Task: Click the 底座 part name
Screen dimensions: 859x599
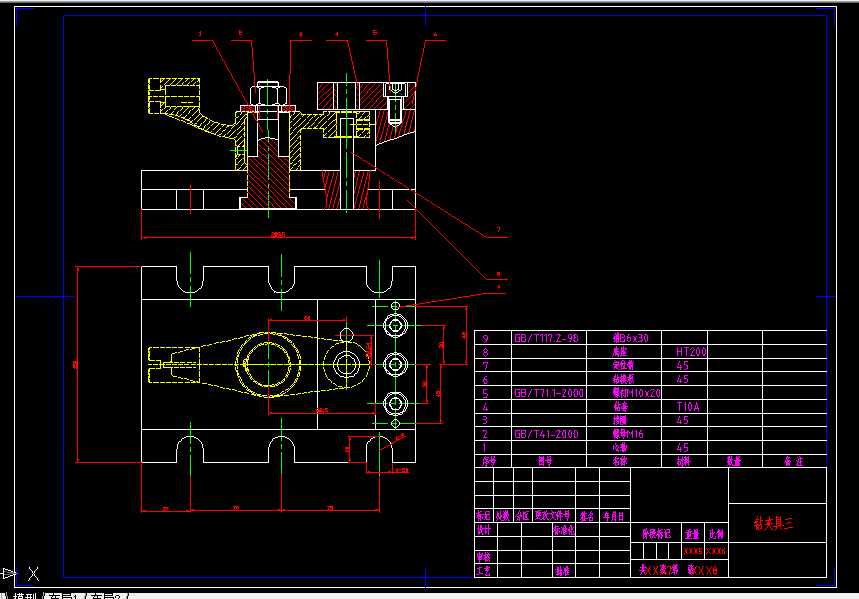Action: tap(620, 352)
